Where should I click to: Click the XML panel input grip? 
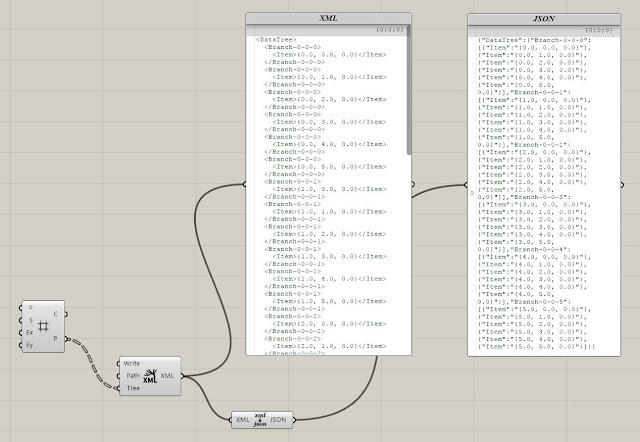pyautogui.click(x=244, y=184)
